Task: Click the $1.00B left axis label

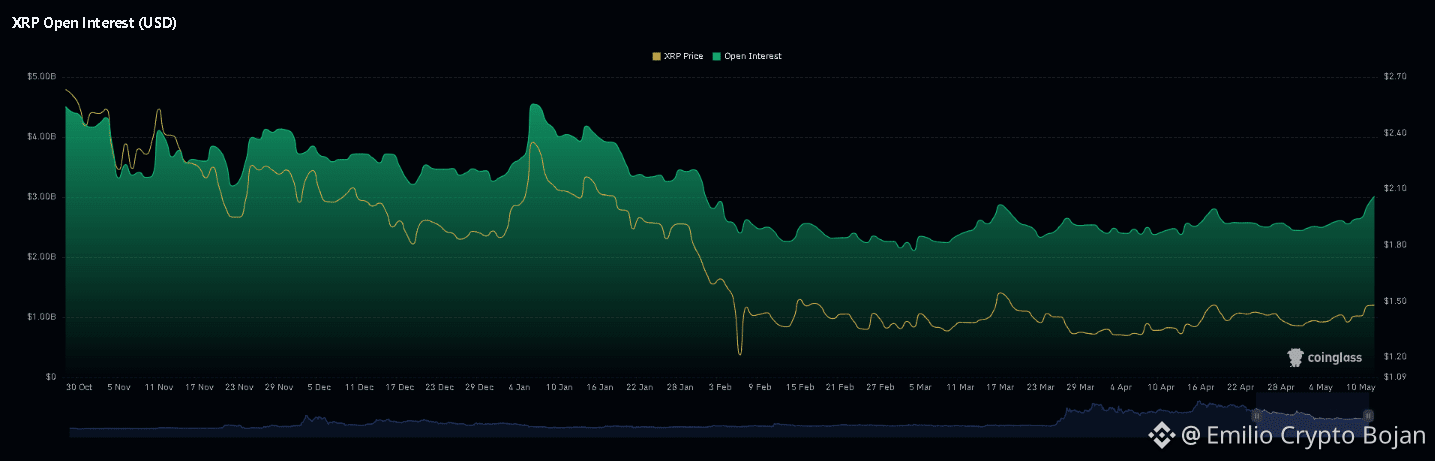Action: [x=41, y=316]
